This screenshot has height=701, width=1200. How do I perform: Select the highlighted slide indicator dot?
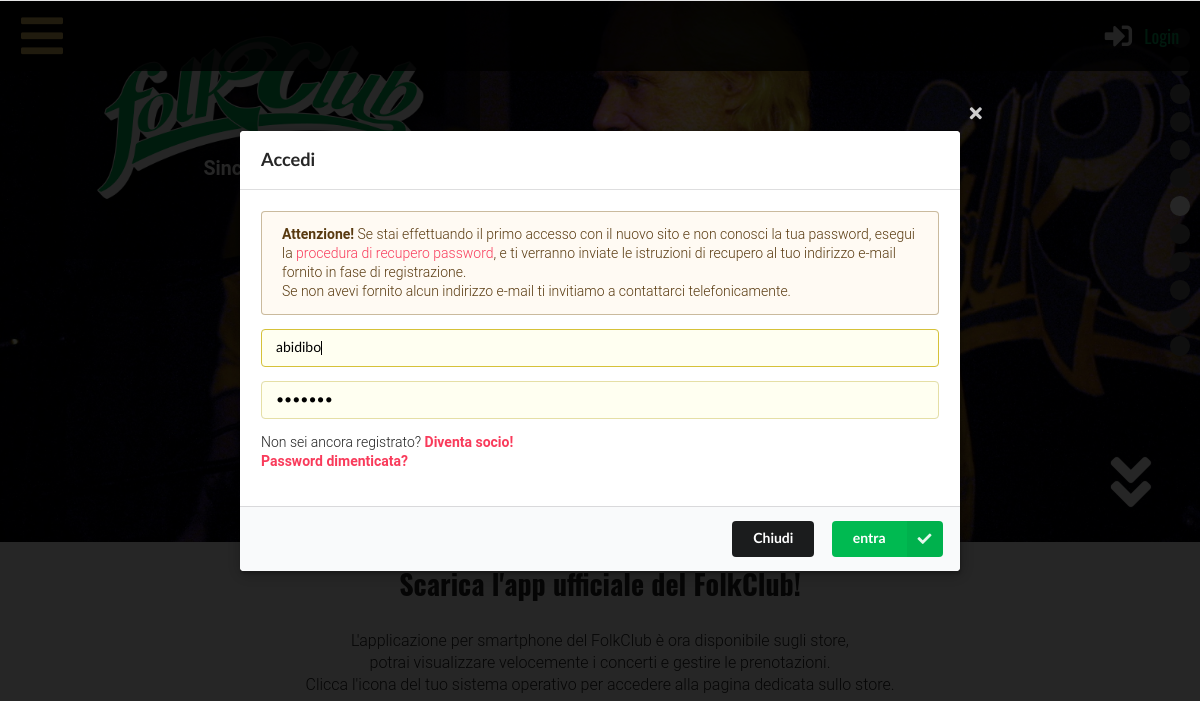click(x=1180, y=206)
